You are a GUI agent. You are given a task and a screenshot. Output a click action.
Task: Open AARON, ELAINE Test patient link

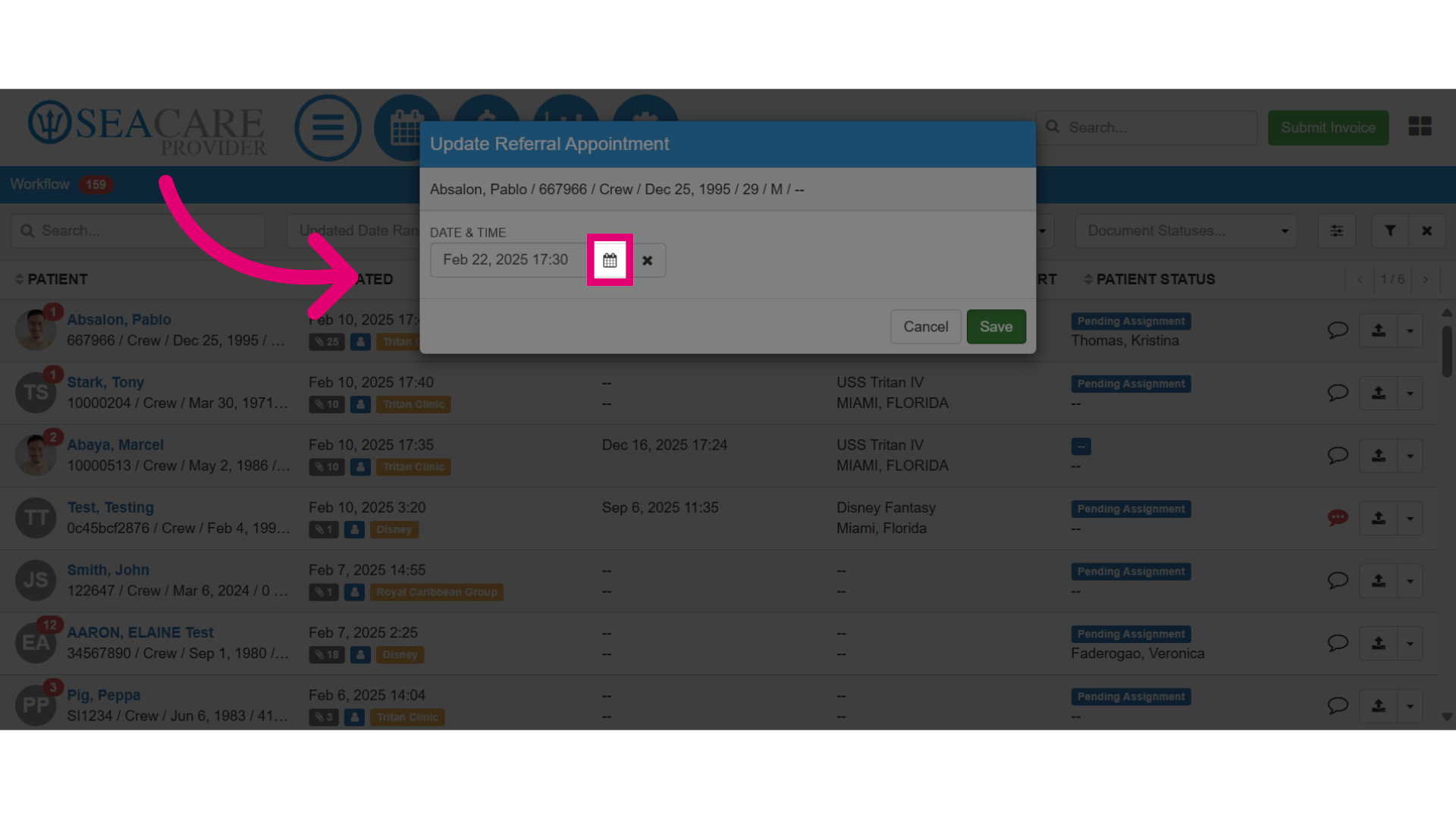pyautogui.click(x=140, y=632)
